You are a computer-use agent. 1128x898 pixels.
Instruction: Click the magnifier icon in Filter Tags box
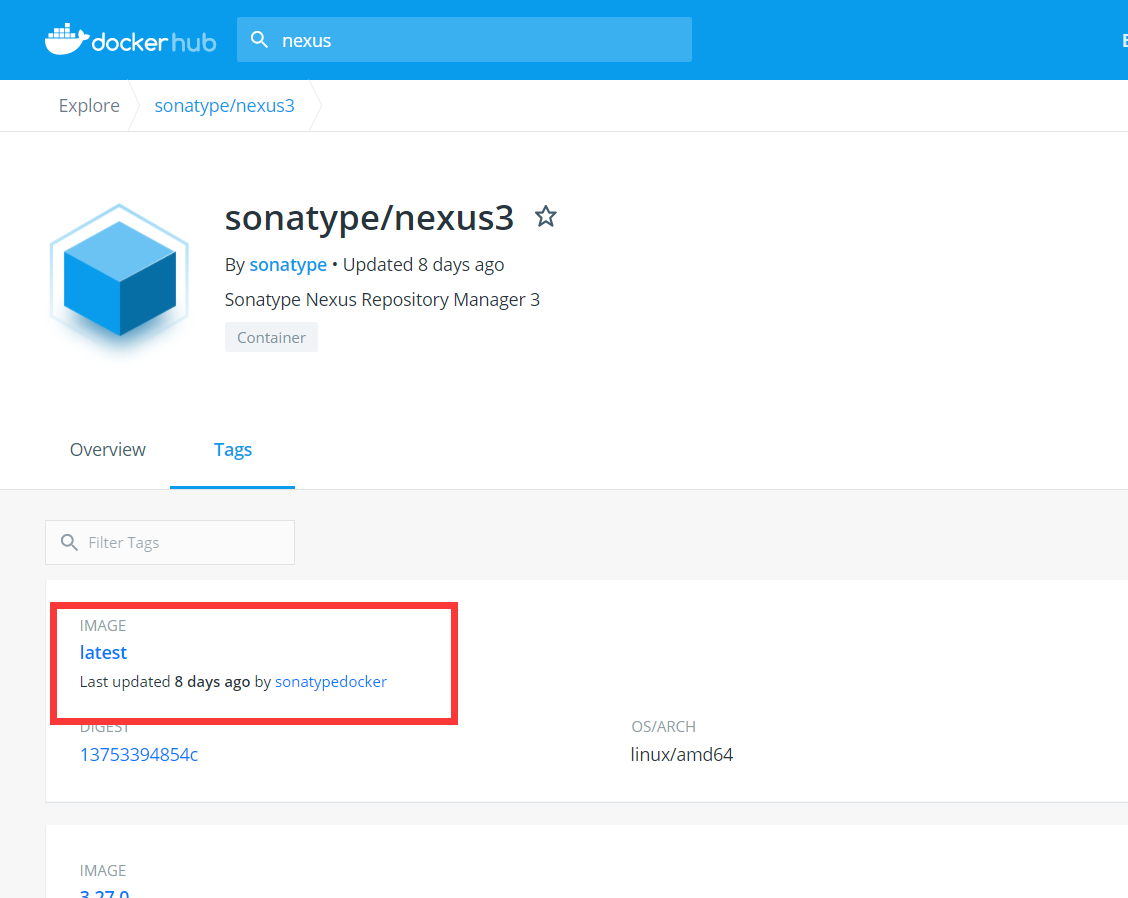68,542
